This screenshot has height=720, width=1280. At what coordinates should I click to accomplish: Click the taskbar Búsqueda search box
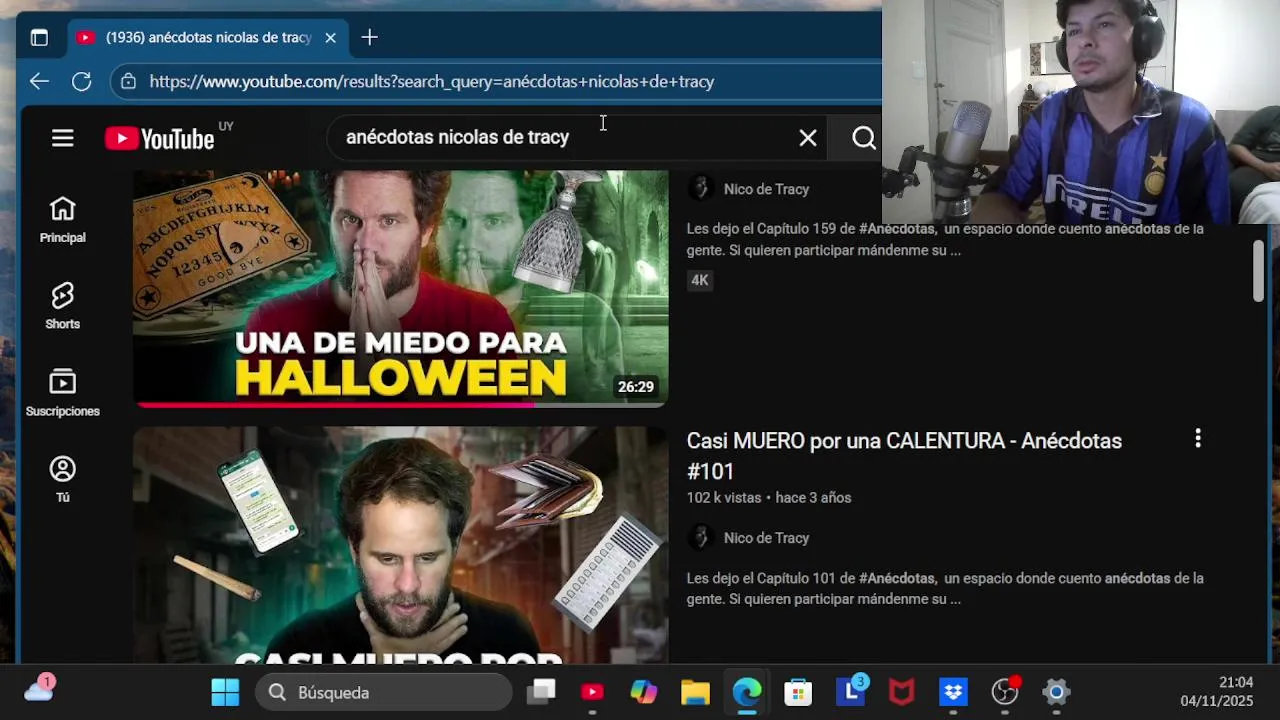point(384,692)
